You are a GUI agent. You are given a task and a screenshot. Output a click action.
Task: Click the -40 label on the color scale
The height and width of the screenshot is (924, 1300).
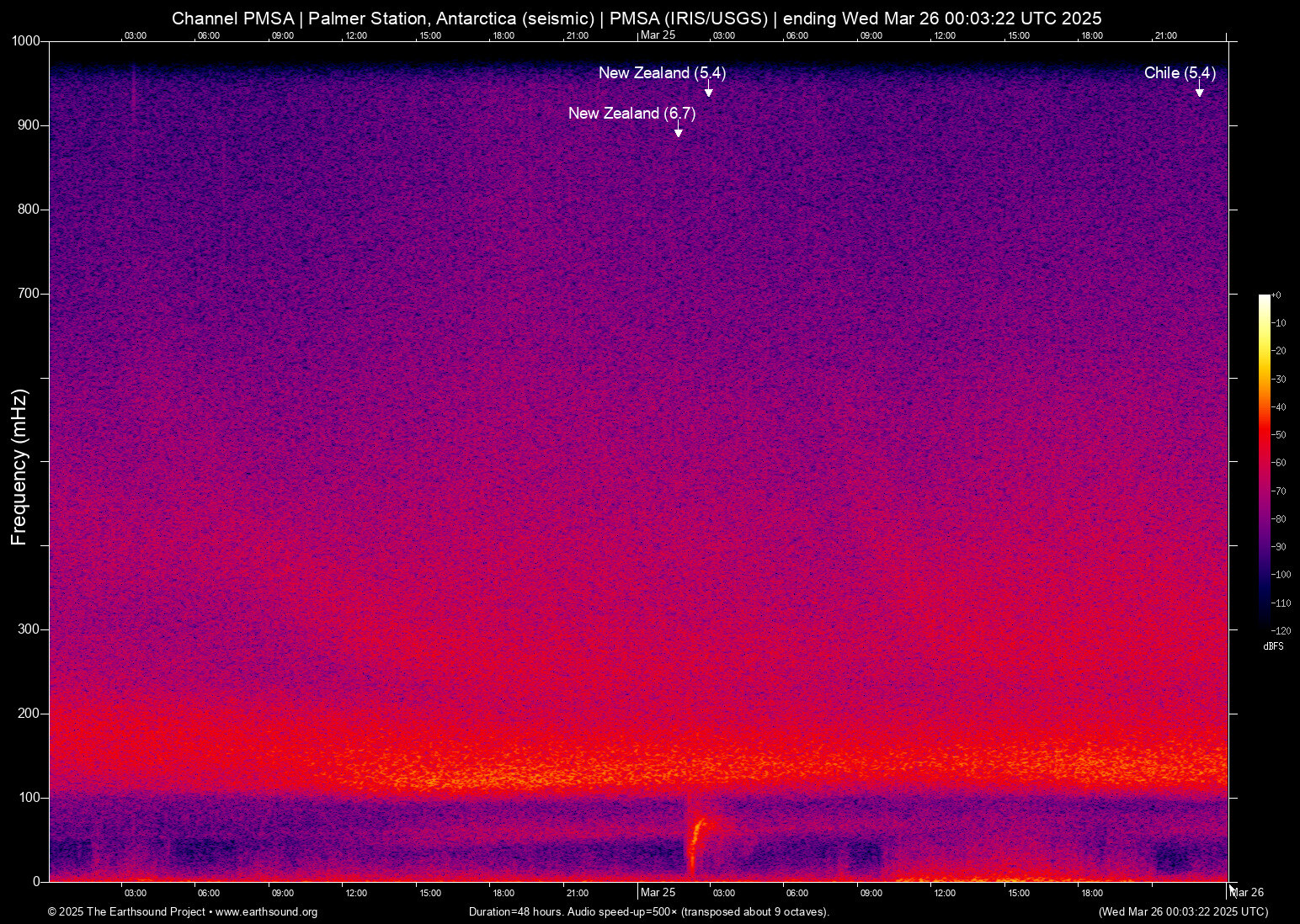pos(1279,407)
